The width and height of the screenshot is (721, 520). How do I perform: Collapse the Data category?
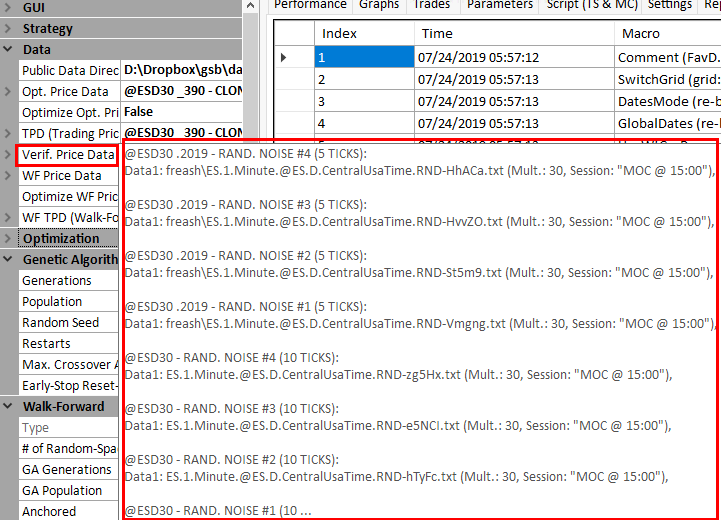9,49
